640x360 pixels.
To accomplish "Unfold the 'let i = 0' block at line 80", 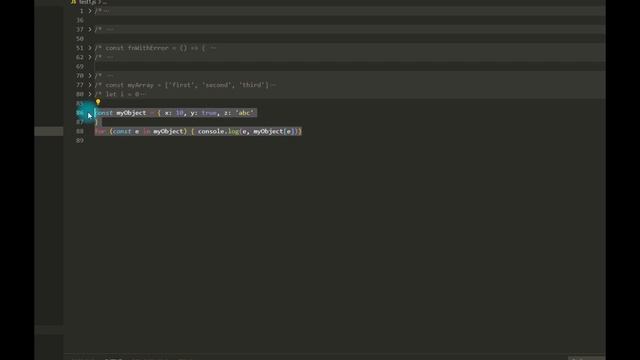I will (90, 94).
